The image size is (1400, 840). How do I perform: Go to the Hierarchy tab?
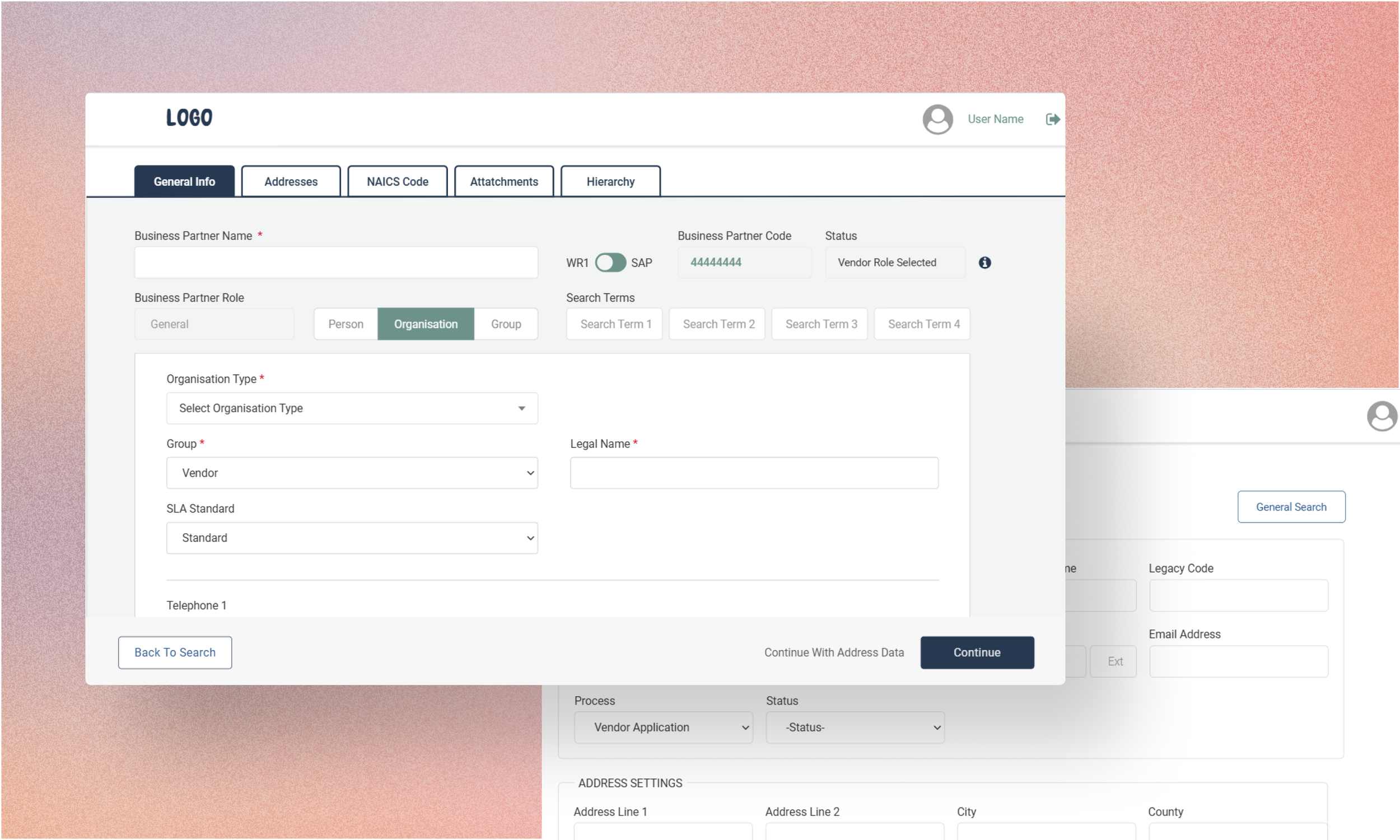[x=610, y=181]
